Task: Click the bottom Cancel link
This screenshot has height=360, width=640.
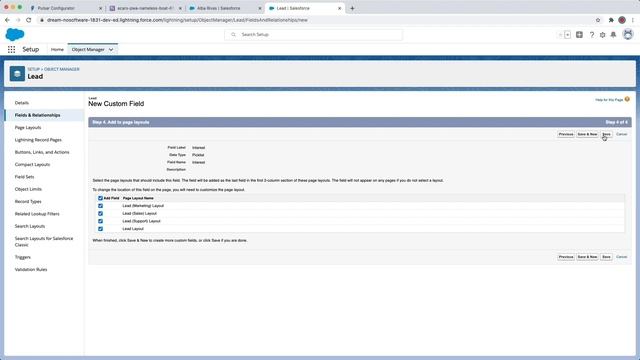Action: tap(621, 257)
